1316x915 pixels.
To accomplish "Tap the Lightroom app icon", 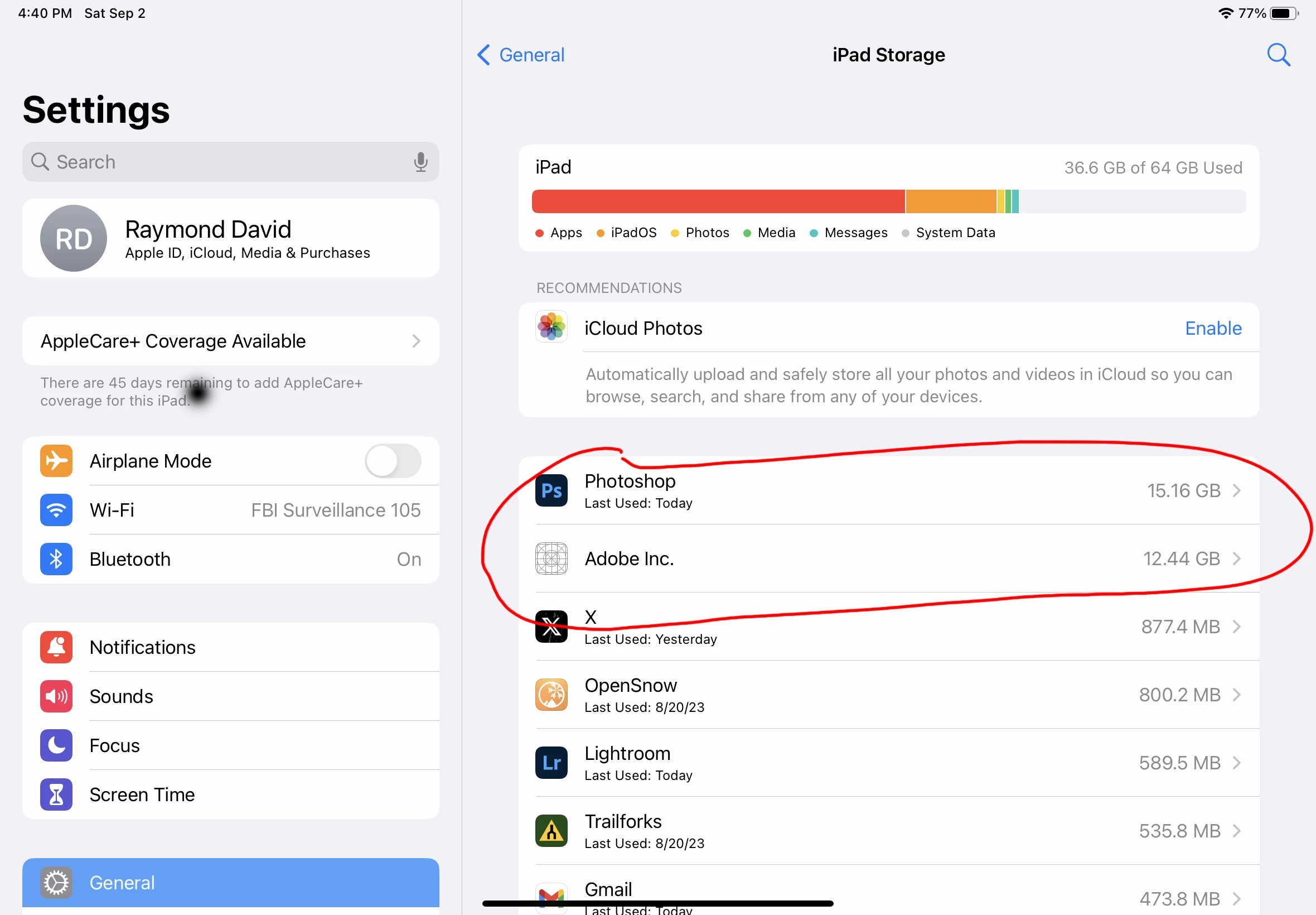I will pos(551,763).
